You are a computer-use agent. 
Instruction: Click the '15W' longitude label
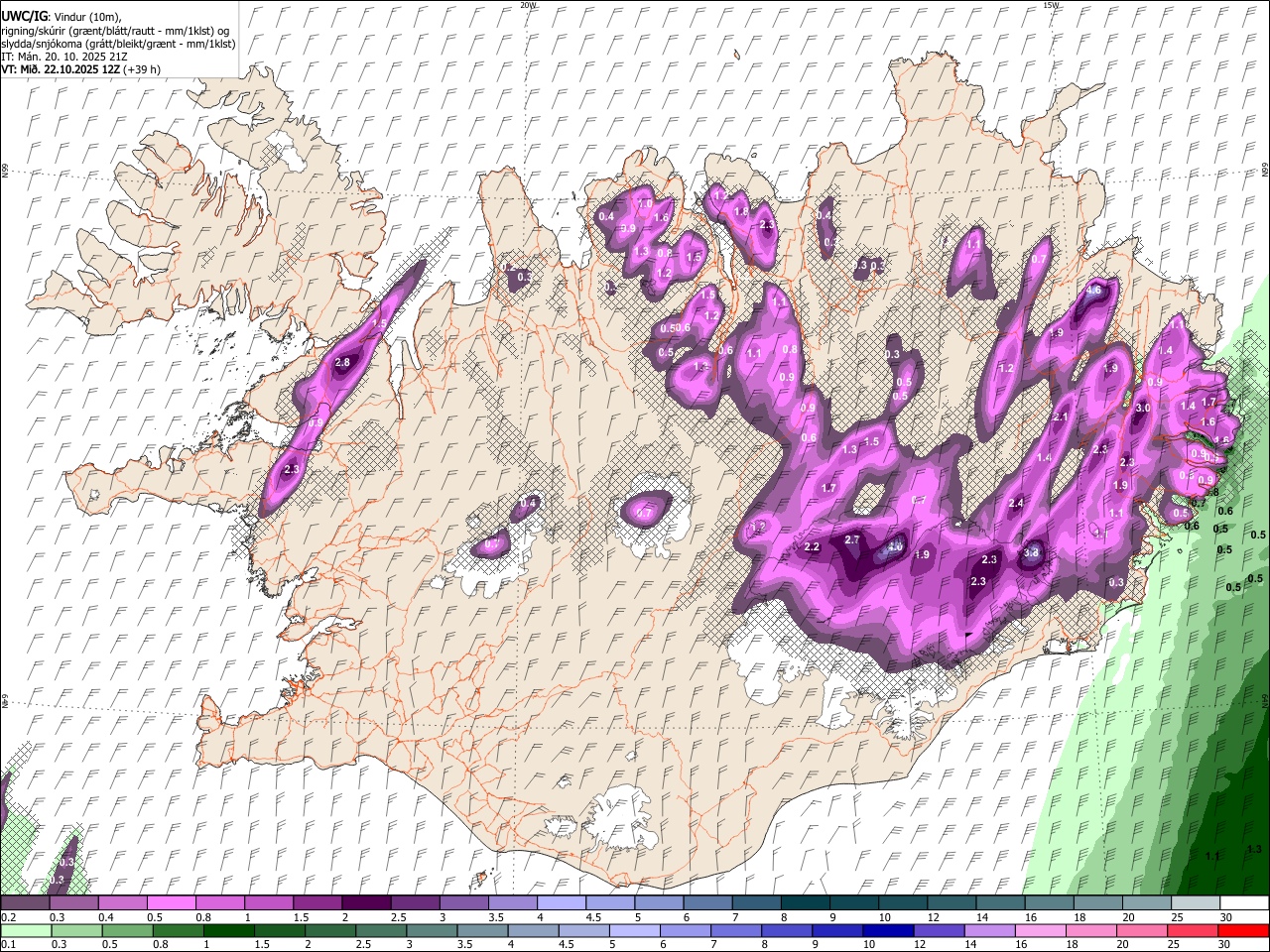coord(1051,5)
